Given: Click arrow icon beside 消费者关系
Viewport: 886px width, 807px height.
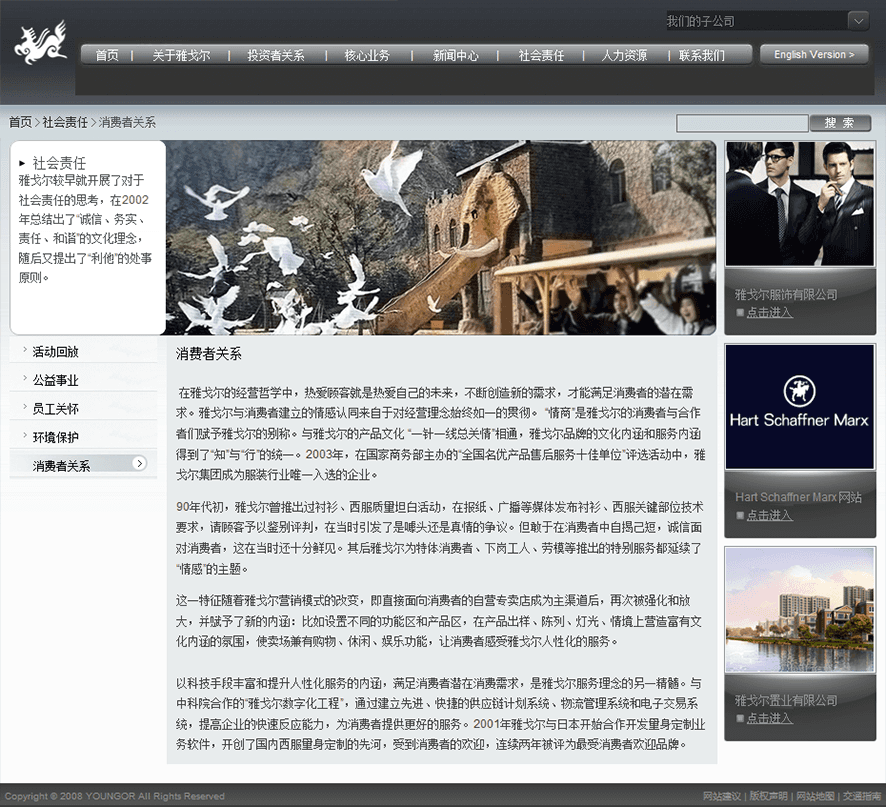Looking at the screenshot, I should [x=139, y=463].
